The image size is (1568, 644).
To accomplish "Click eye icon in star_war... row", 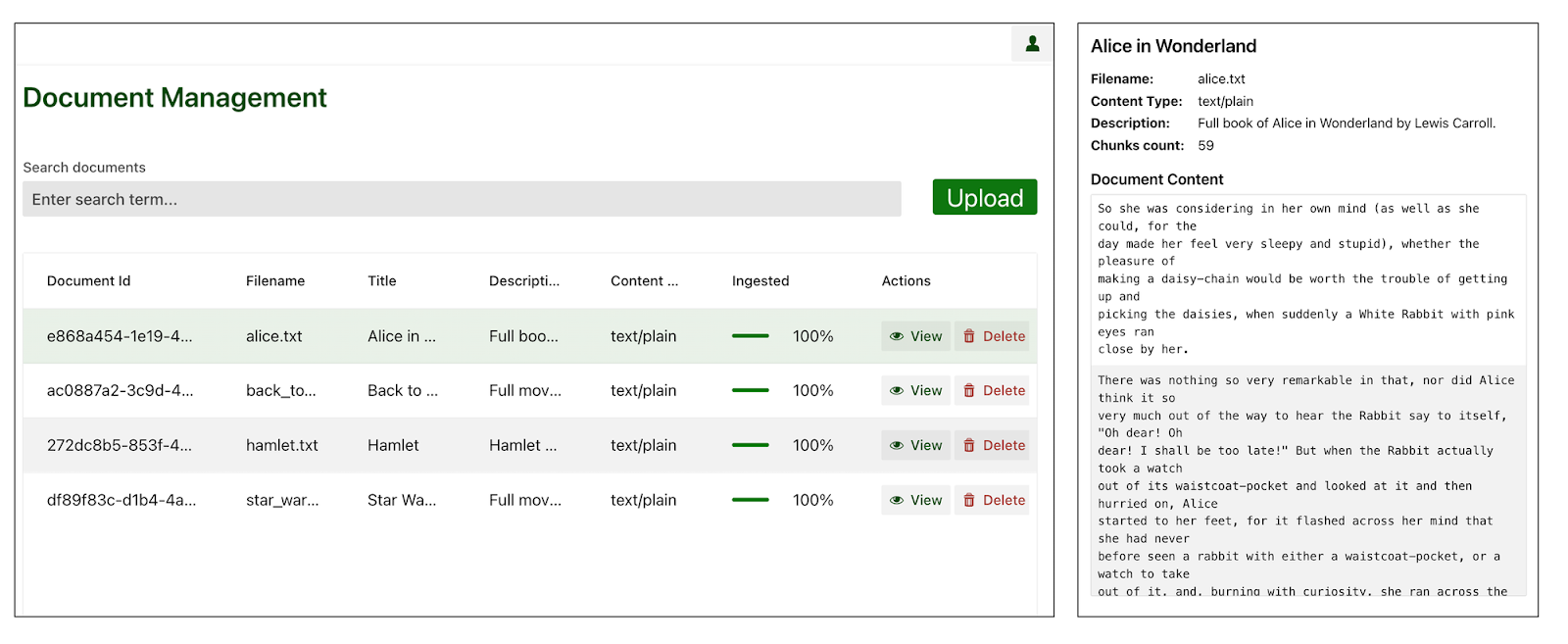I will (x=896, y=501).
